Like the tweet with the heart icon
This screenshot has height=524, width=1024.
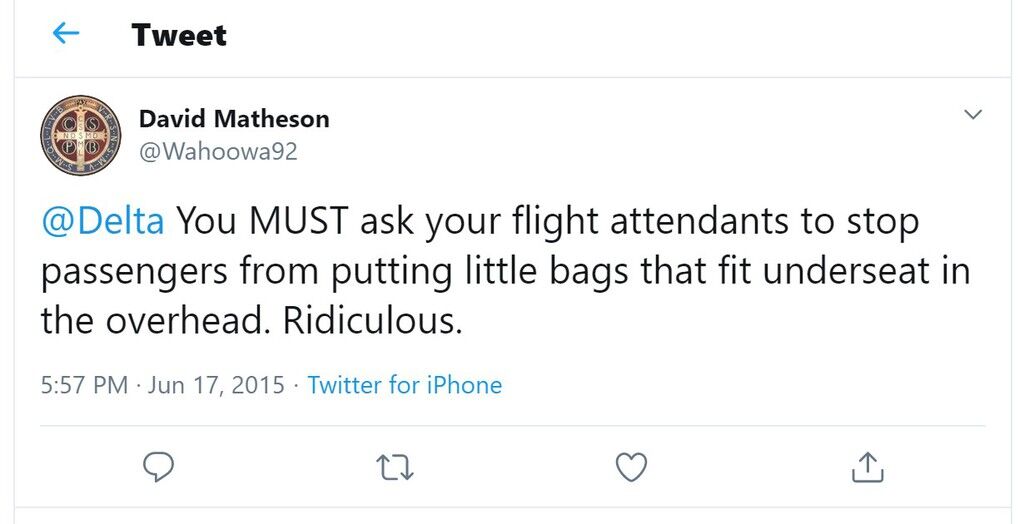coord(632,467)
